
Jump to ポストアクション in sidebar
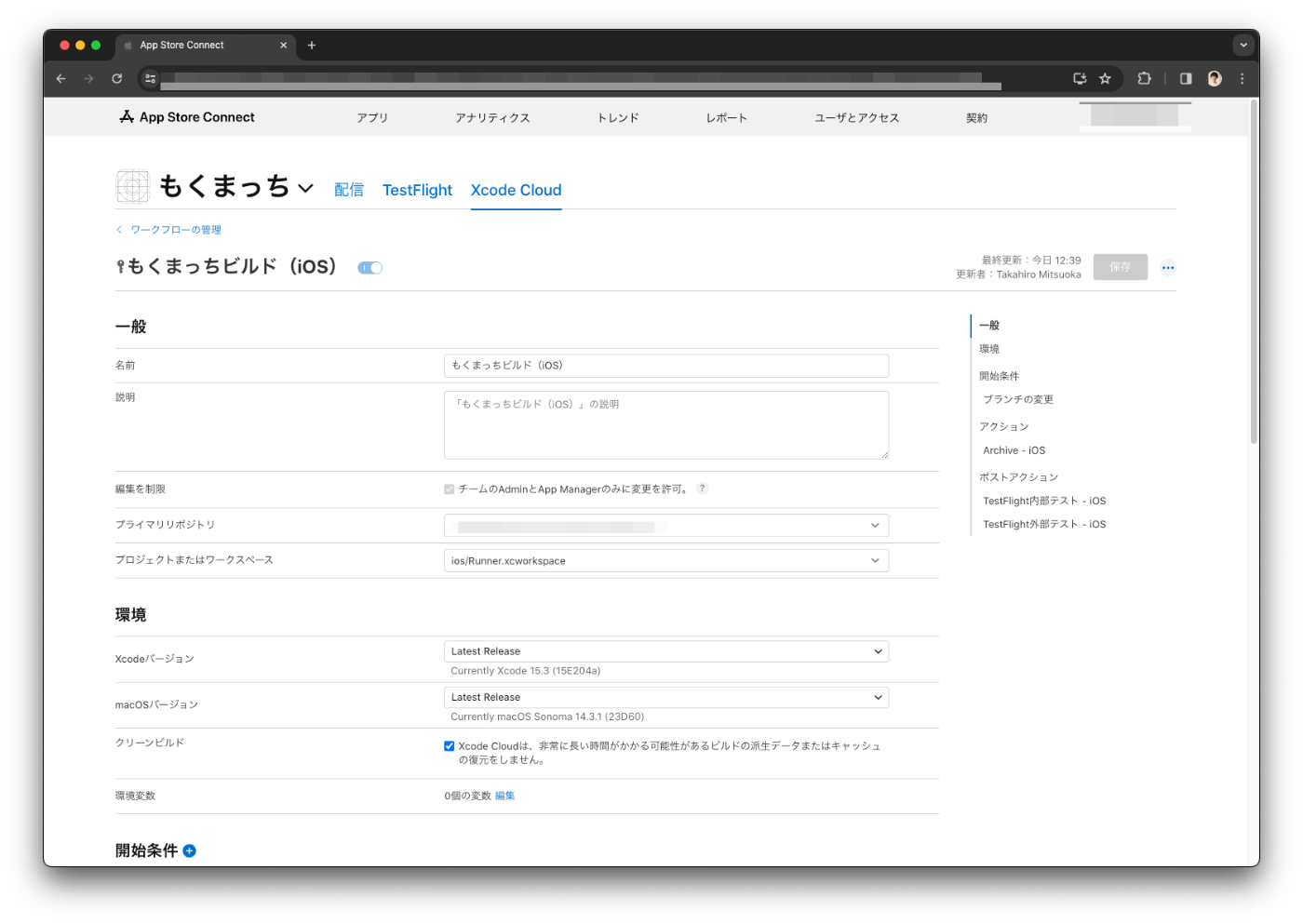1018,477
